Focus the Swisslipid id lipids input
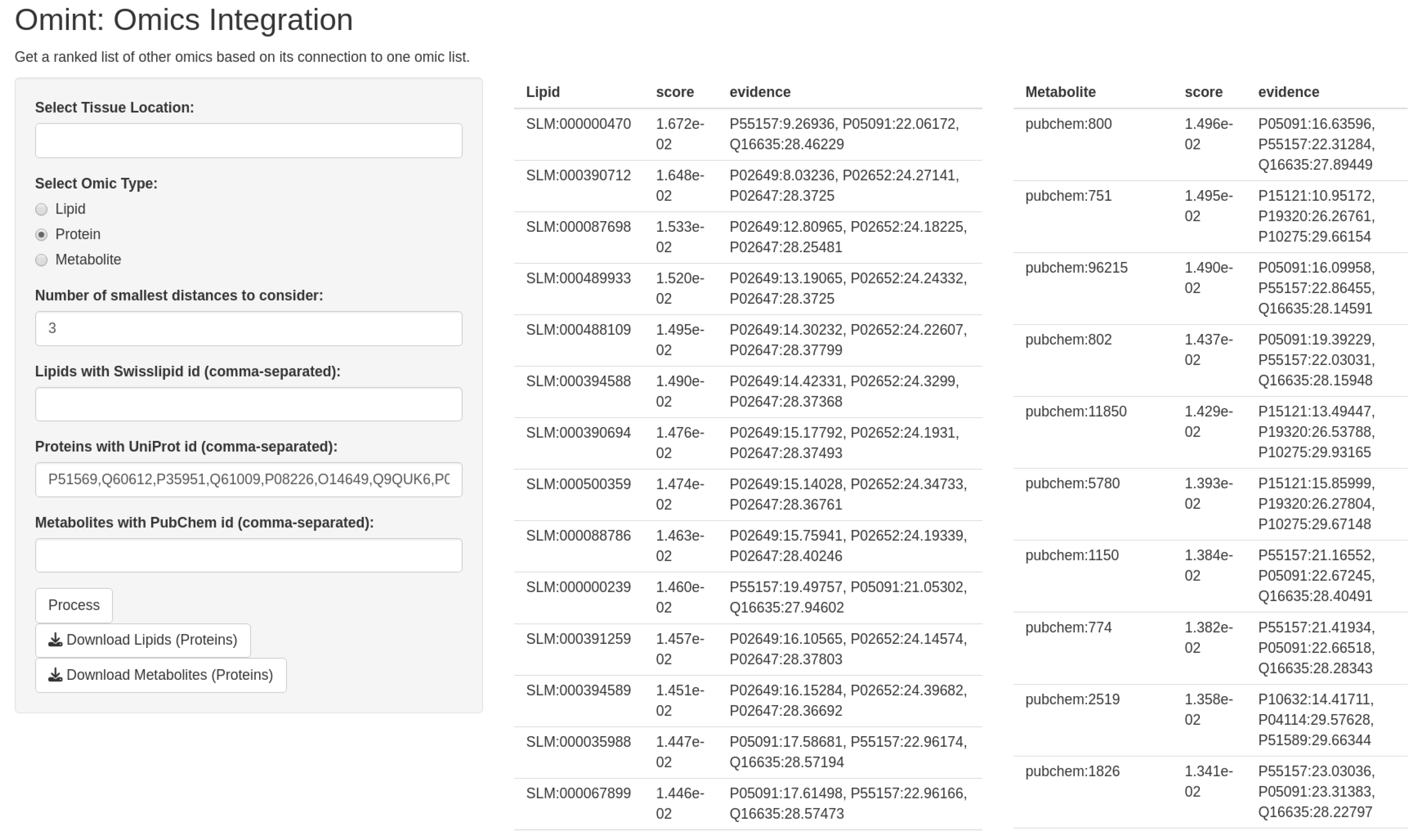This screenshot has width=1415, height=840. pos(248,404)
